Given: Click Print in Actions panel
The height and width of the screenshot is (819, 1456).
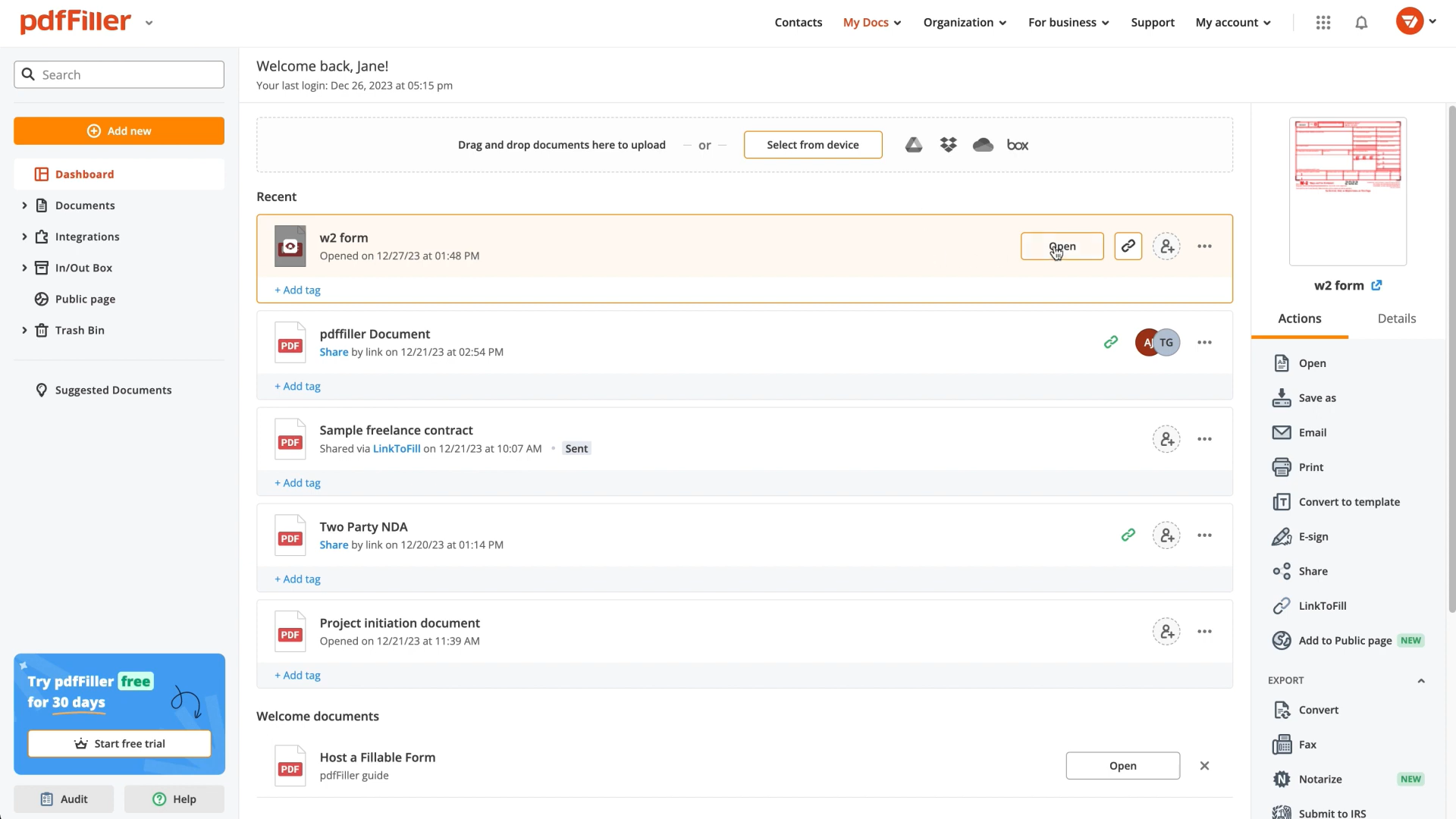Looking at the screenshot, I should [x=1298, y=467].
